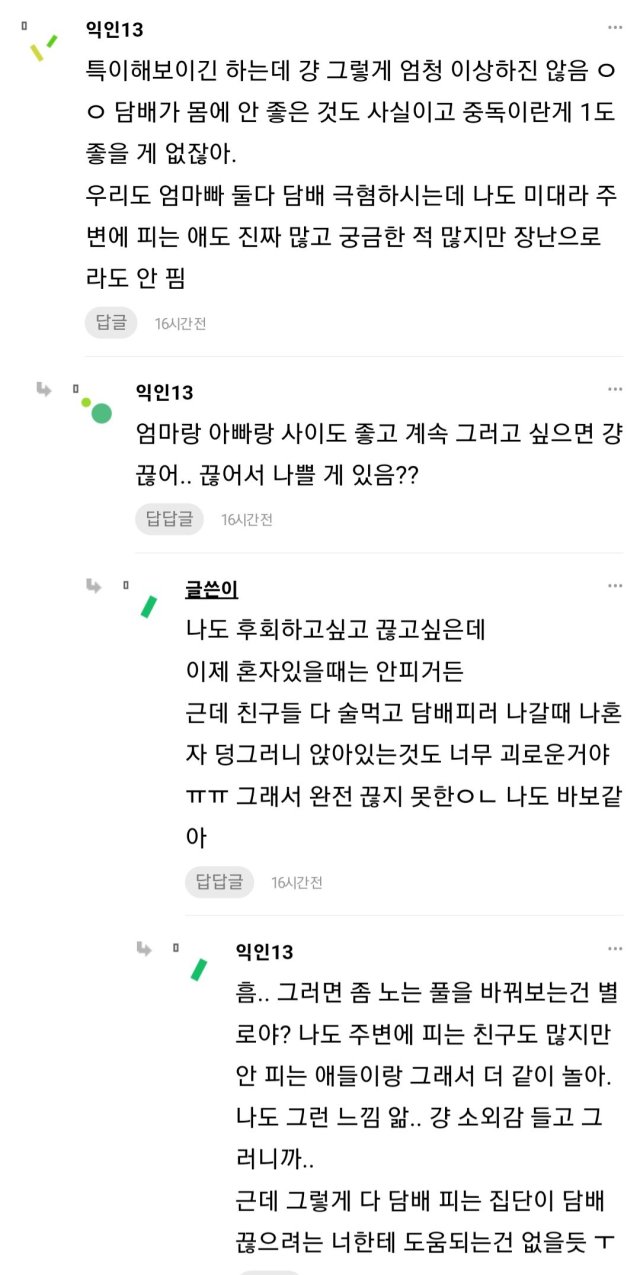Open the 익인13 username above the 흠.. 그러면 comment
Image resolution: width=640 pixels, height=1275 pixels.
click(265, 951)
